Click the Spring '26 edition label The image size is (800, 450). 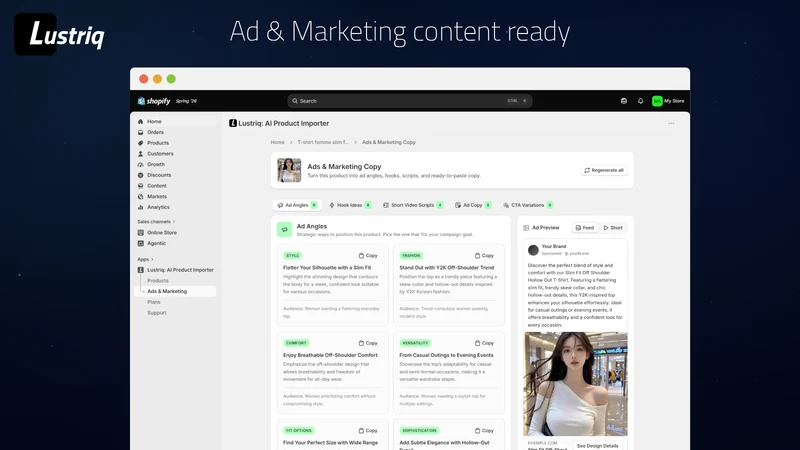[x=186, y=101]
